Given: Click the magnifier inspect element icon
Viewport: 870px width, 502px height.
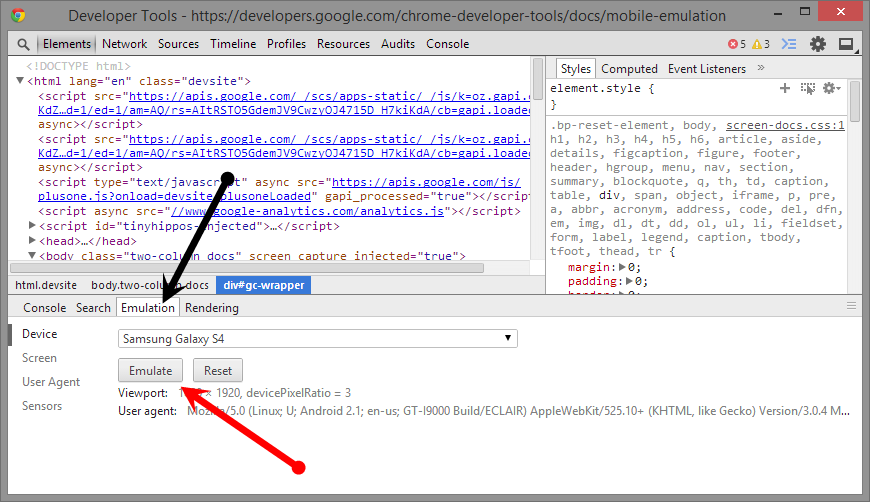Looking at the screenshot, I should point(23,44).
